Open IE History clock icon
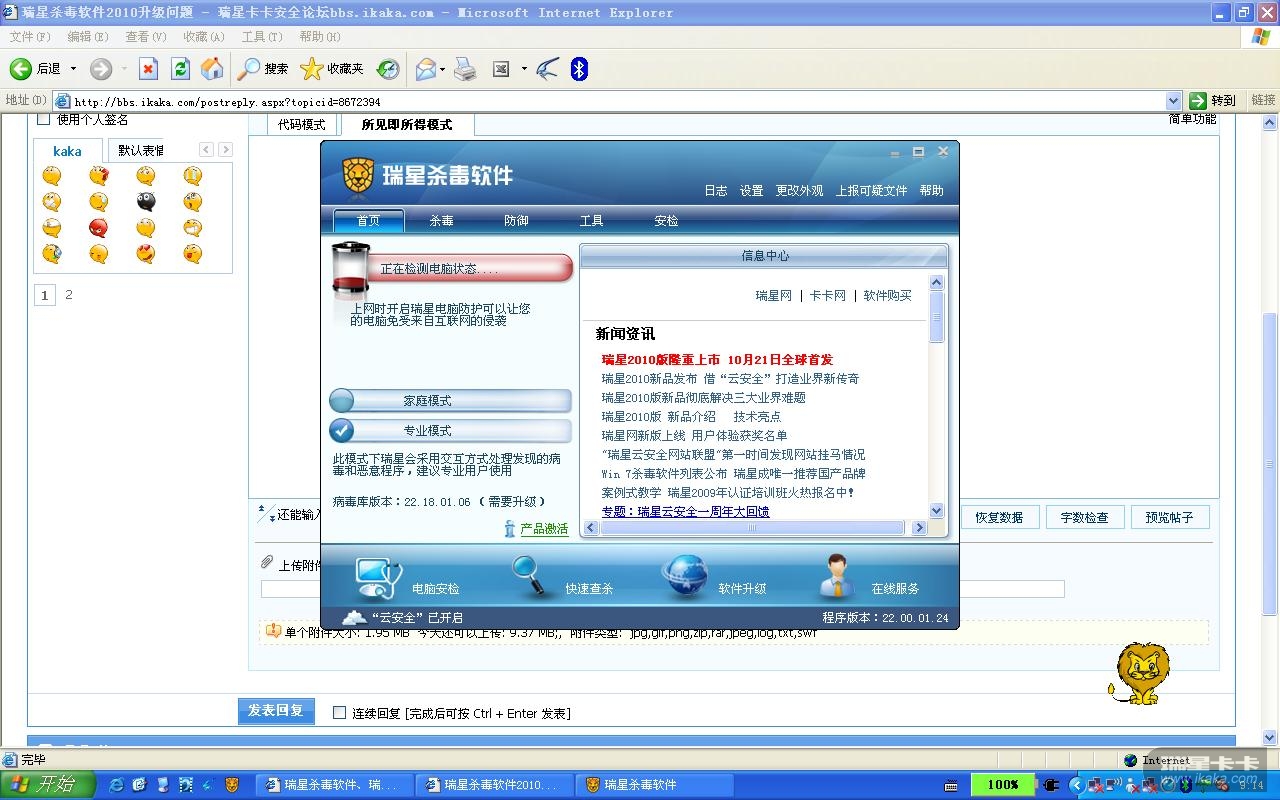Screen dimensions: 1280x800 388,69
